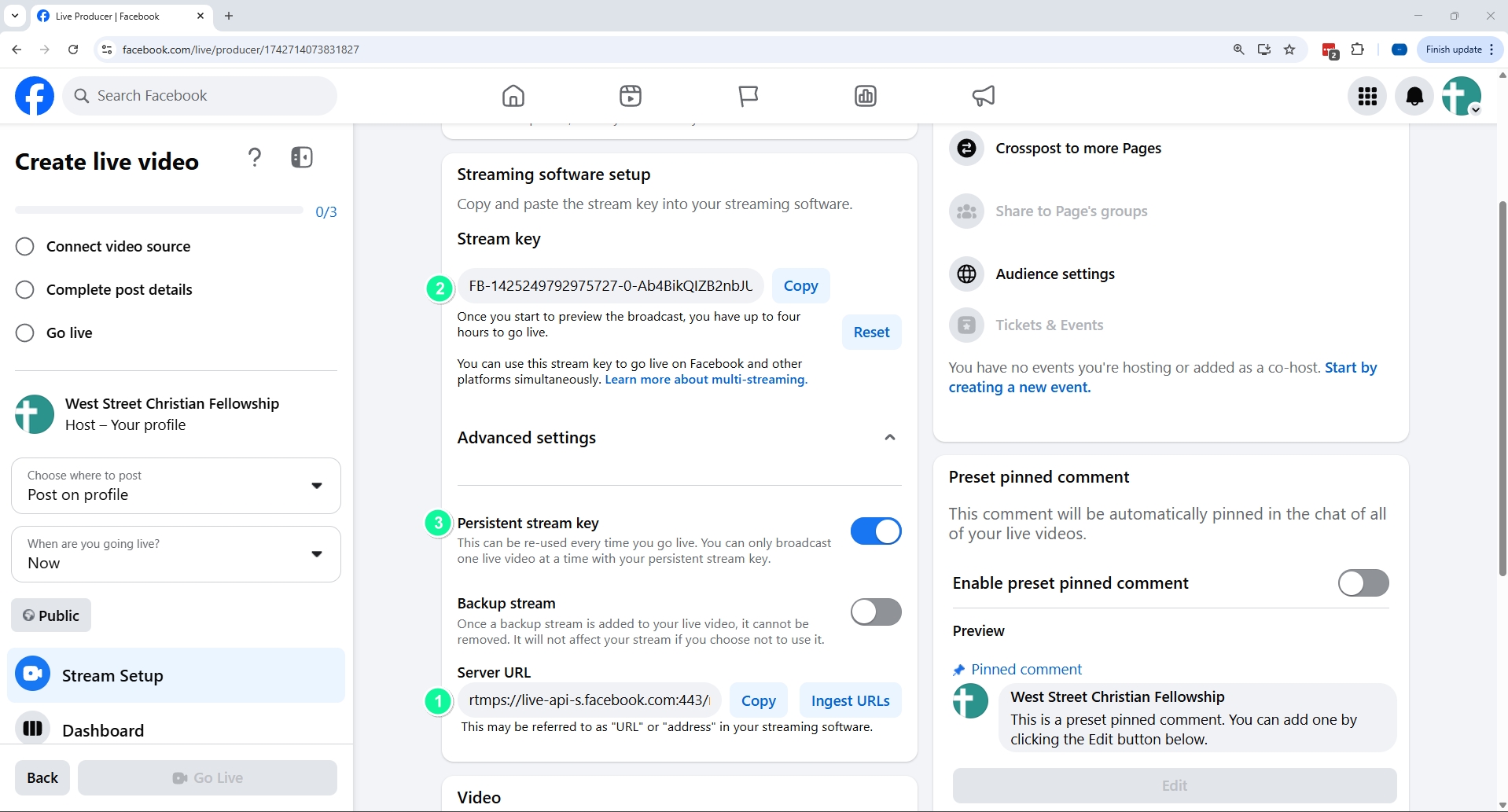Click the Finish update button
This screenshot has width=1508, height=812.
[x=1459, y=50]
